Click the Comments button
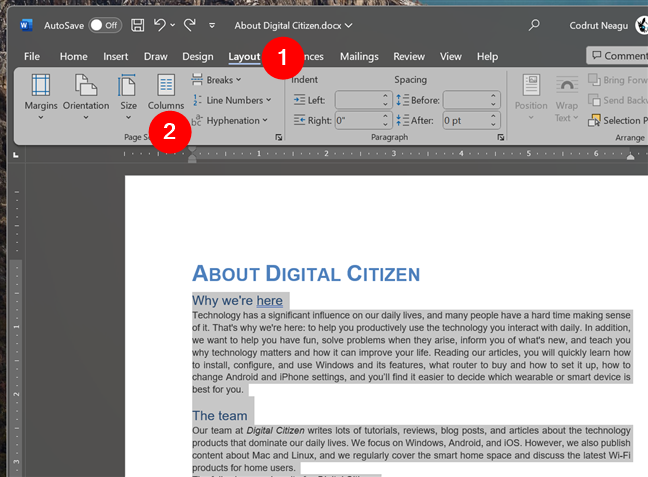Screen dimensions: 648x477 click(619, 55)
